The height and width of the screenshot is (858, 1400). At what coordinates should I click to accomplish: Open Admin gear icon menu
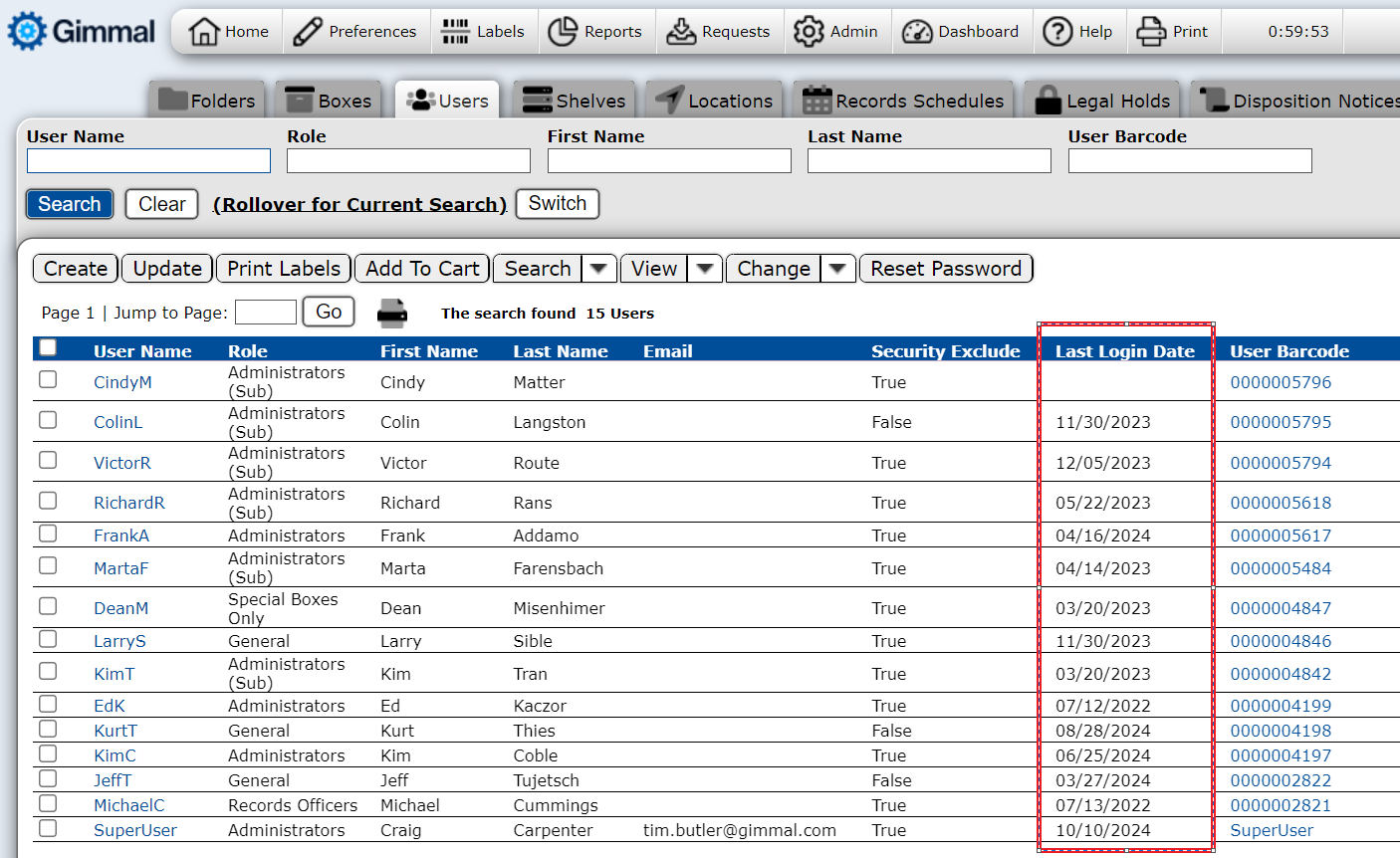click(x=809, y=32)
